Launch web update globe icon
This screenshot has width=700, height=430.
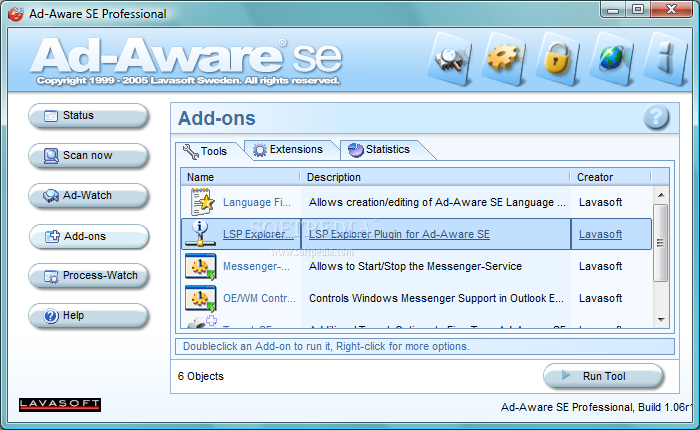[611, 59]
